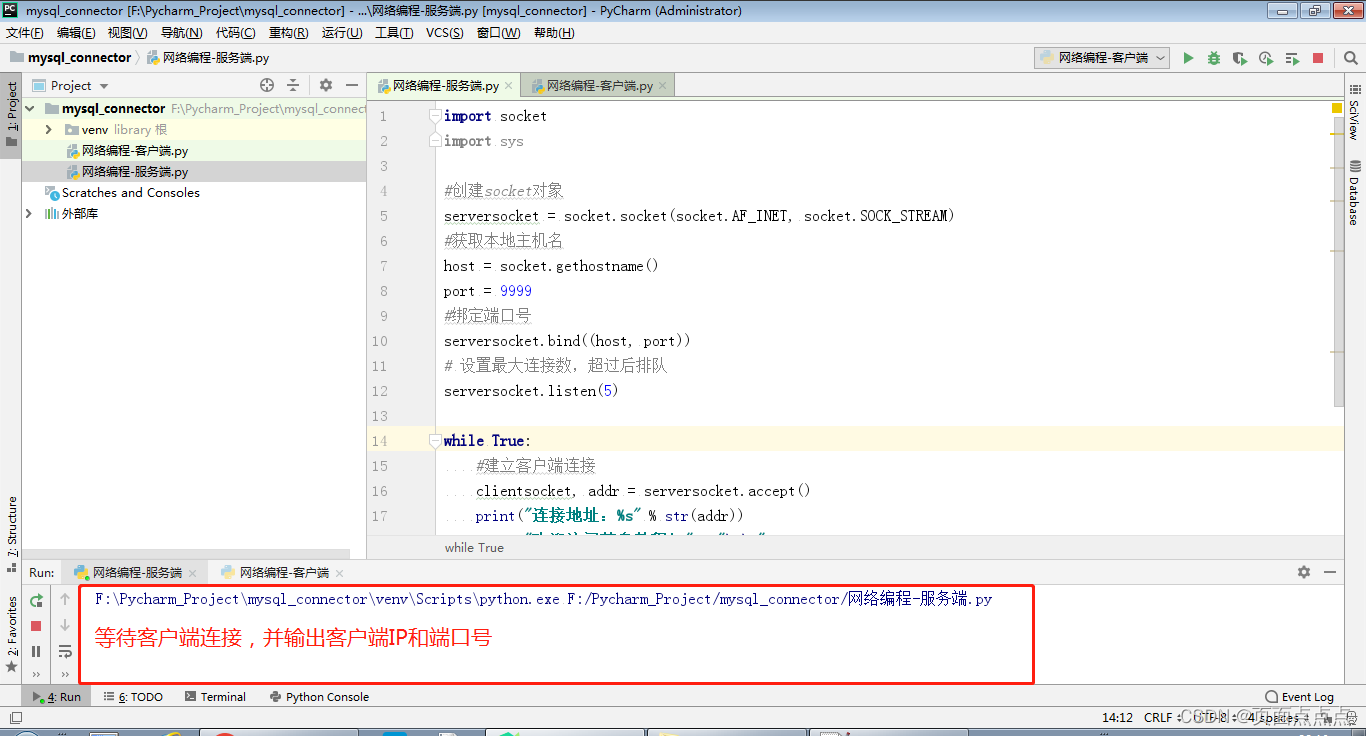Open the Database side panel
Screen dimensions: 1366x736
(x=1354, y=193)
